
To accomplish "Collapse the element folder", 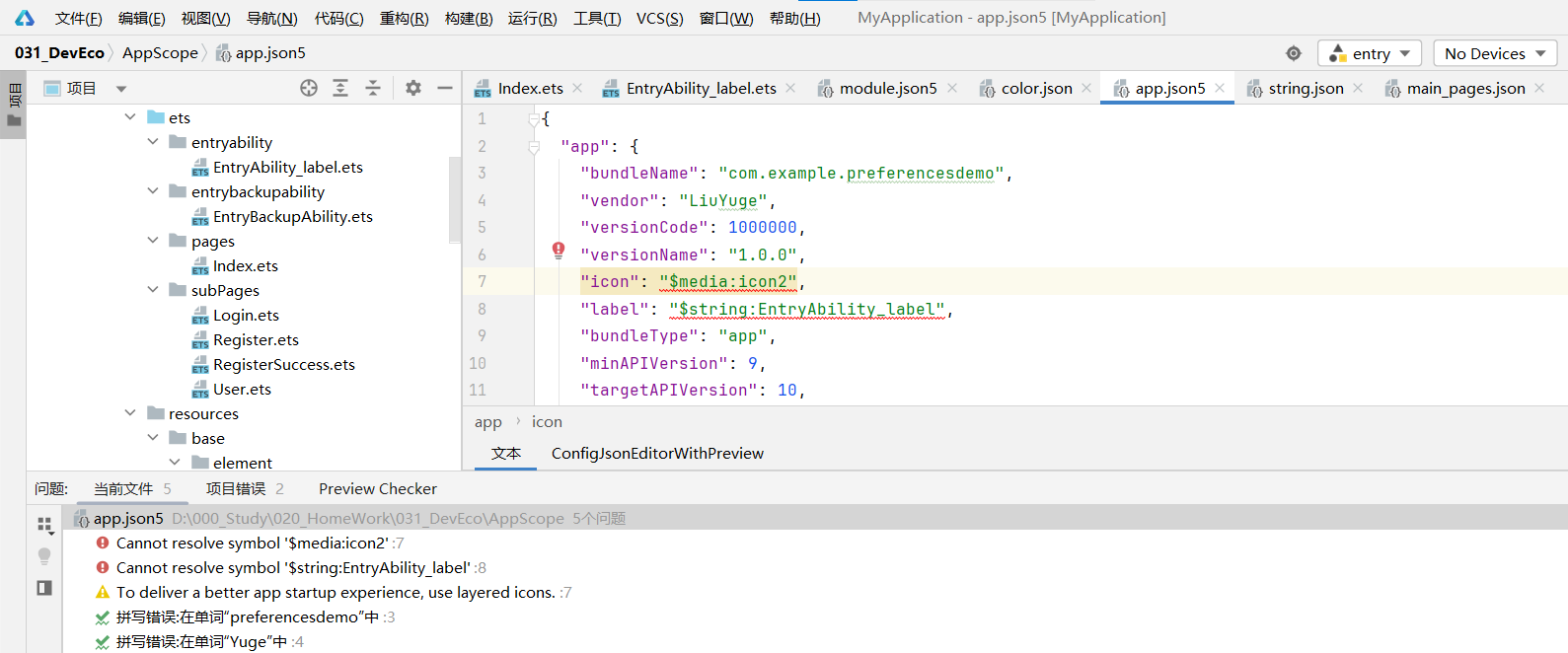I will [x=175, y=463].
